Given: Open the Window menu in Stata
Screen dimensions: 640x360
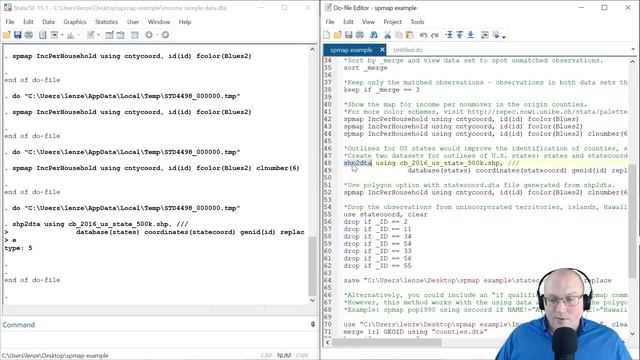Looking at the screenshot, I should point(159,22).
